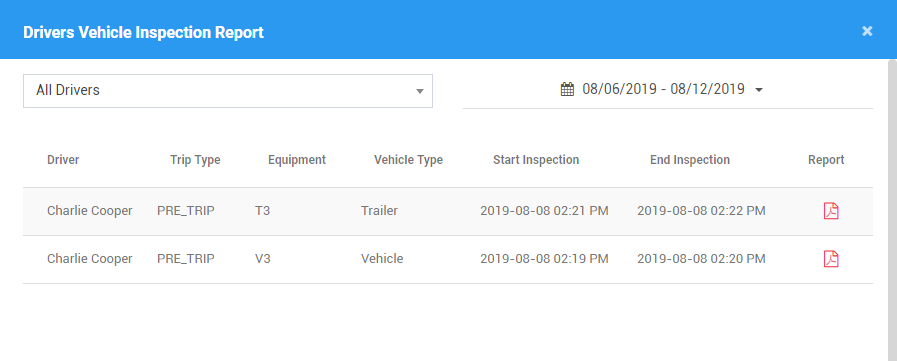Click the dialog's vertical scrollbar
This screenshot has width=897, height=361.
(x=892, y=210)
